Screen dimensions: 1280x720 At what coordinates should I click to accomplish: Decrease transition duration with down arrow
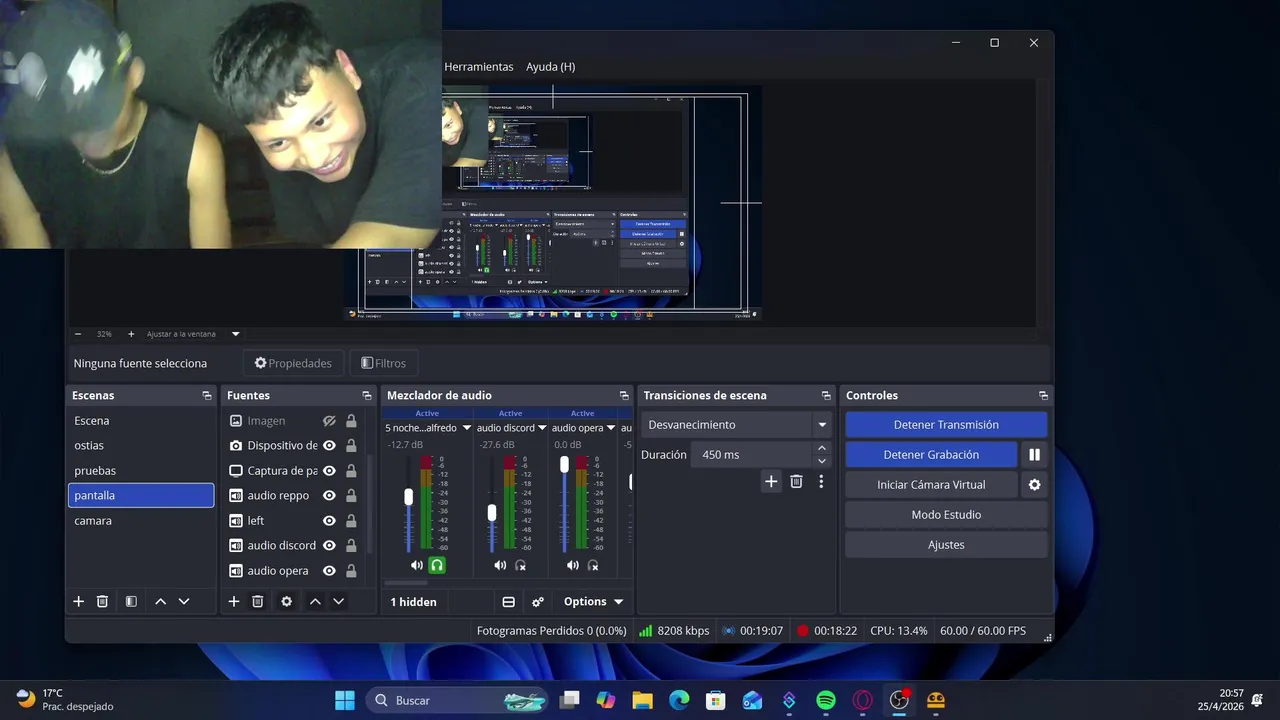tap(822, 460)
